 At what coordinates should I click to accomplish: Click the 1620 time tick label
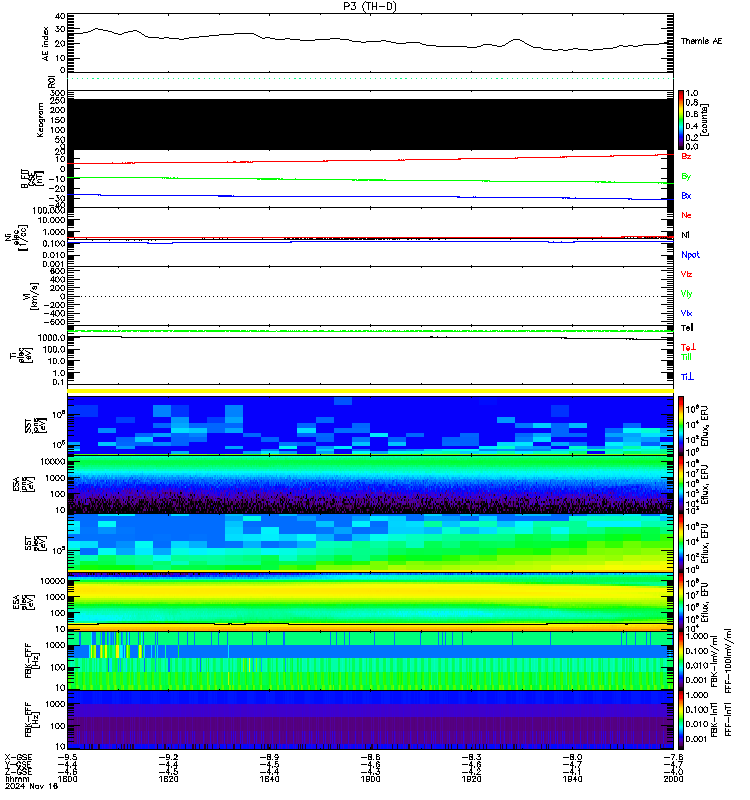click(168, 779)
